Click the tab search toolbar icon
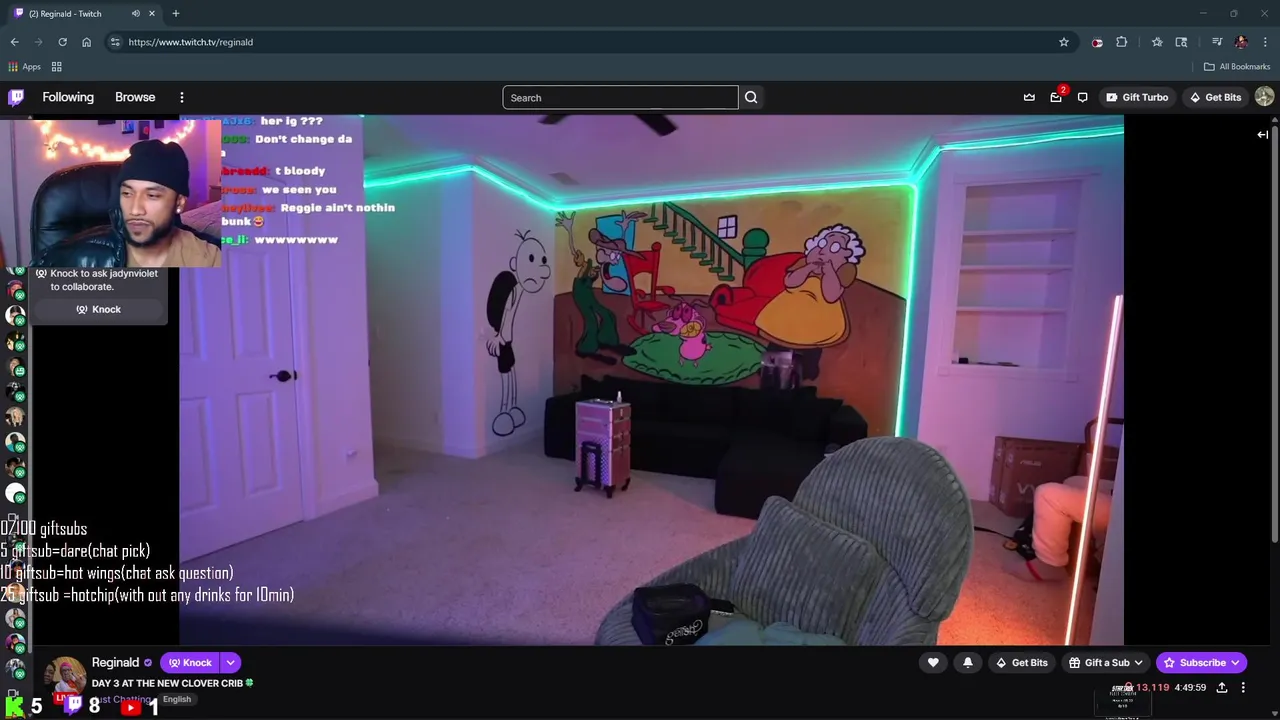This screenshot has width=1280, height=720. pyautogui.click(x=1181, y=42)
